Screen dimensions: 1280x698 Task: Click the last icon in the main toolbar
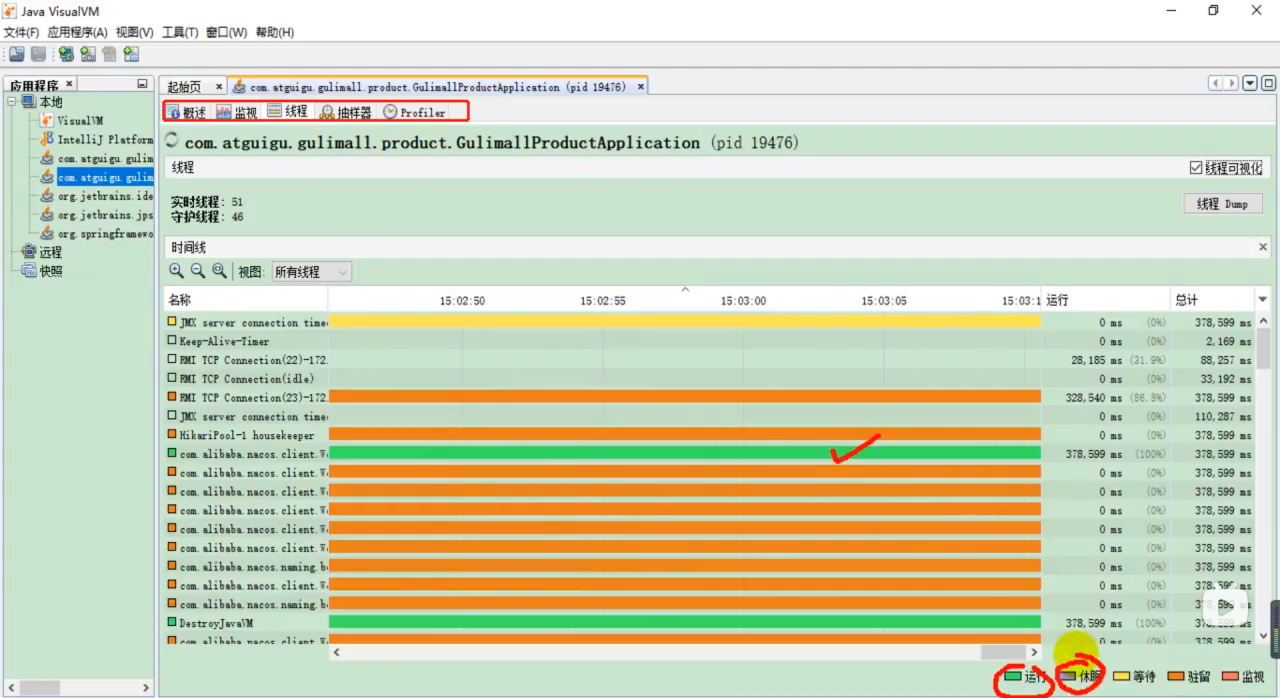point(131,54)
